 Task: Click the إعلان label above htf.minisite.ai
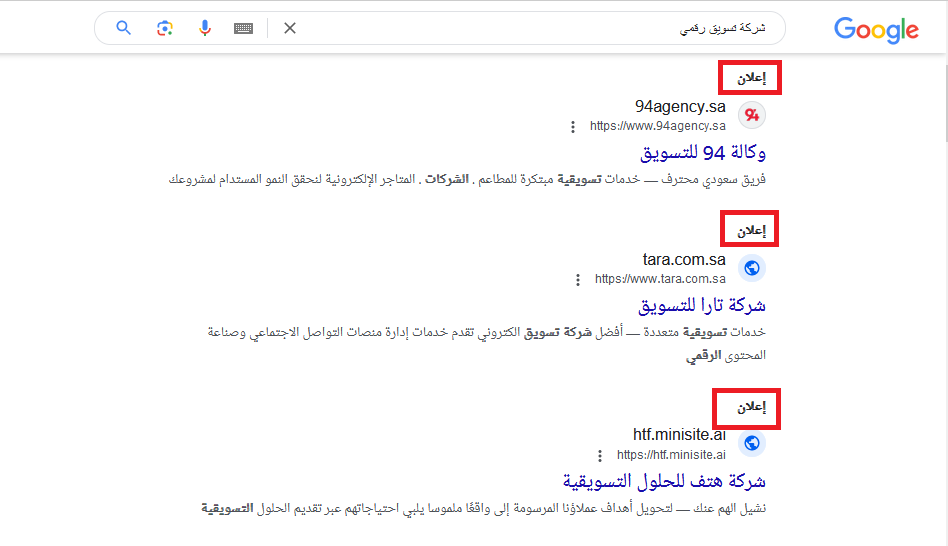click(751, 407)
